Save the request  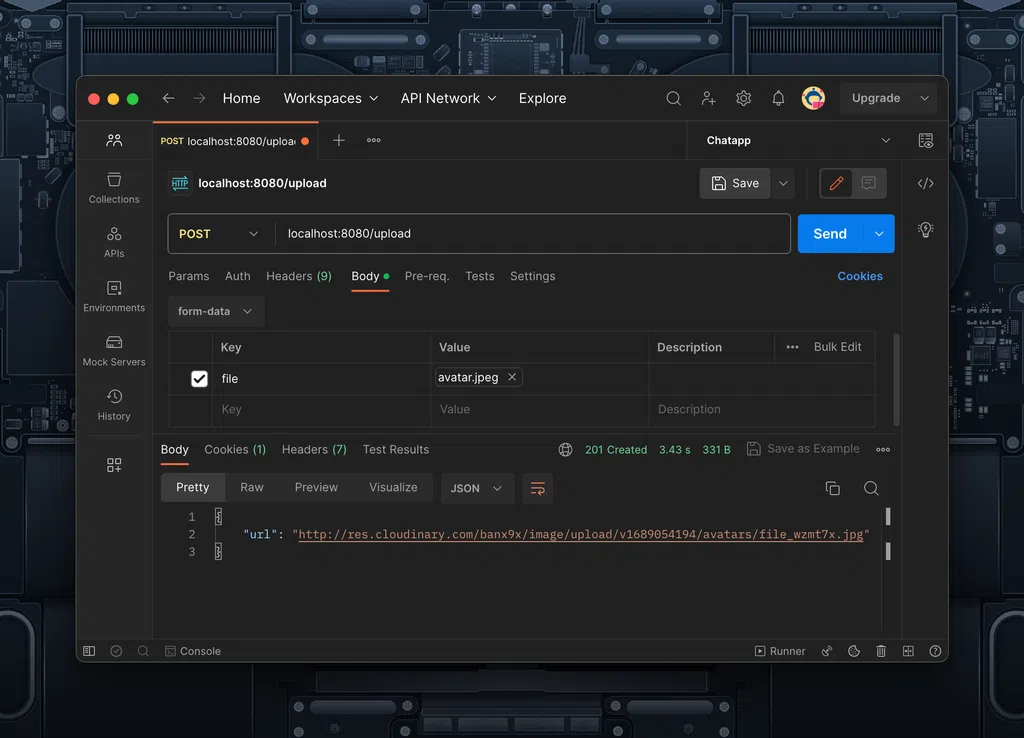click(x=735, y=183)
